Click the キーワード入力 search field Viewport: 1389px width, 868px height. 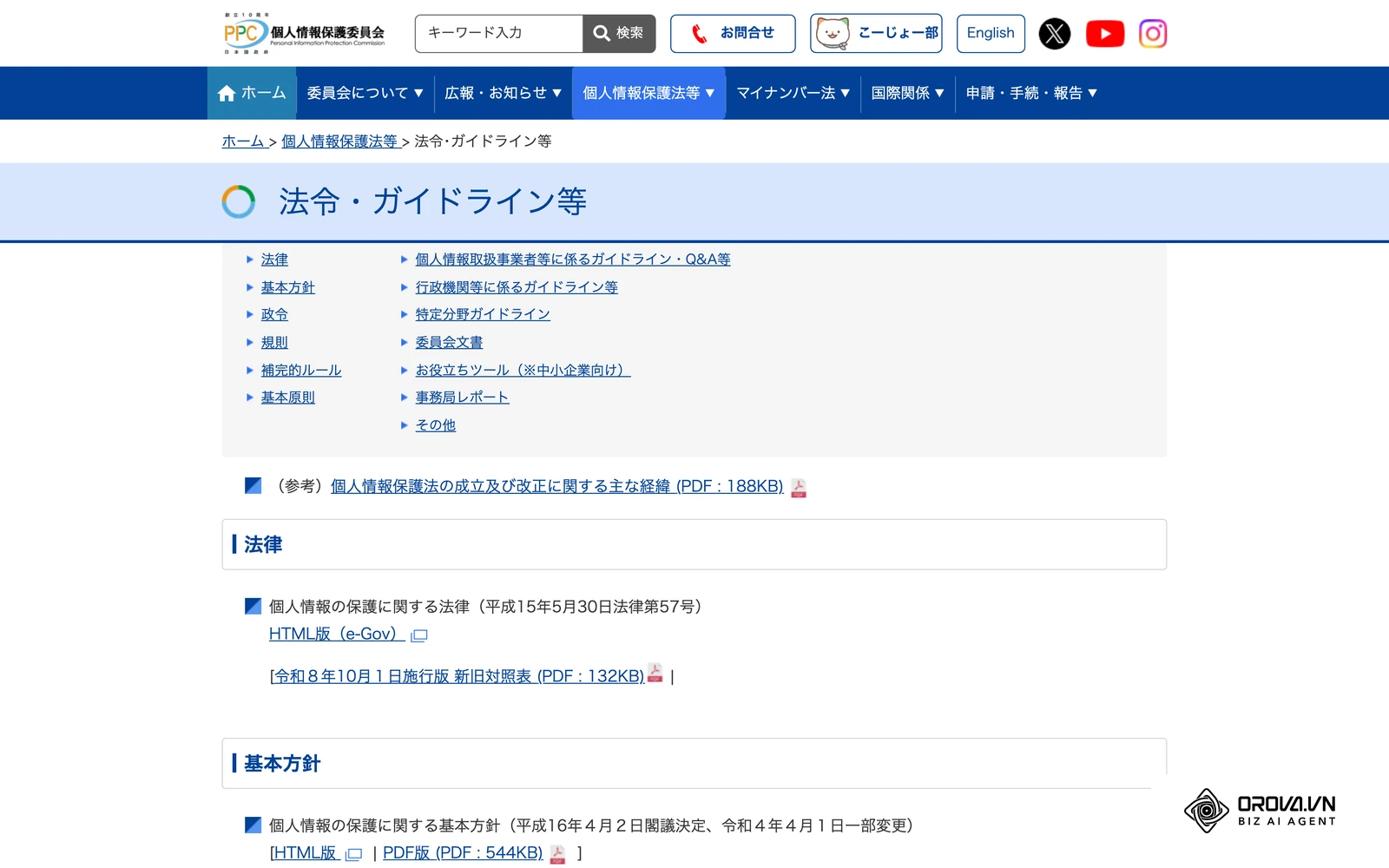click(499, 33)
